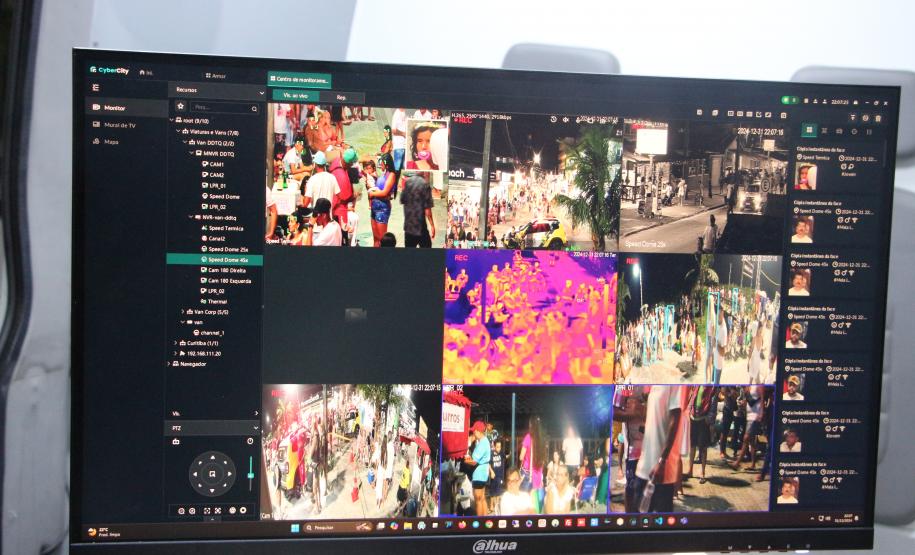915x555 pixels.
Task: Click the thermal camera video tile
Action: (x=529, y=317)
